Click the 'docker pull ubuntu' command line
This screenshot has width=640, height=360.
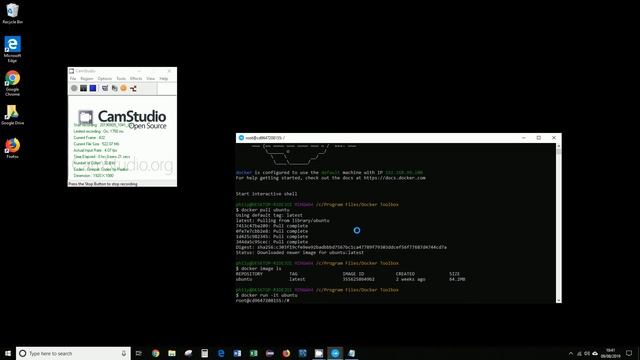click(262, 210)
